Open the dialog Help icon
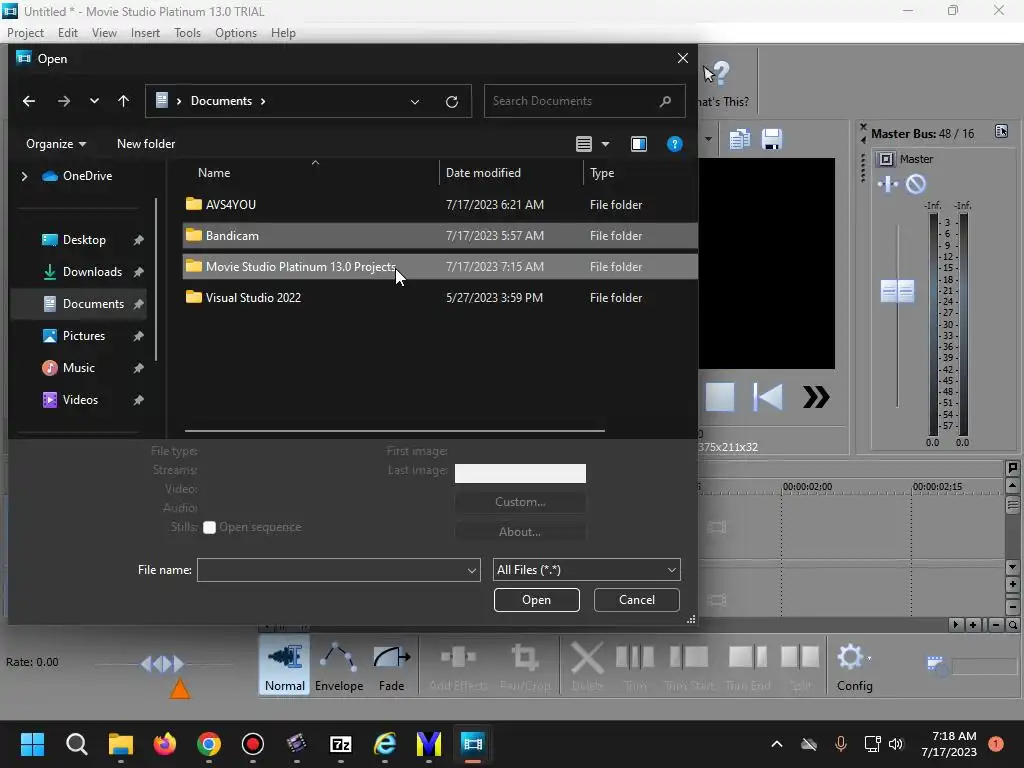The height and width of the screenshot is (768, 1024). (x=675, y=144)
